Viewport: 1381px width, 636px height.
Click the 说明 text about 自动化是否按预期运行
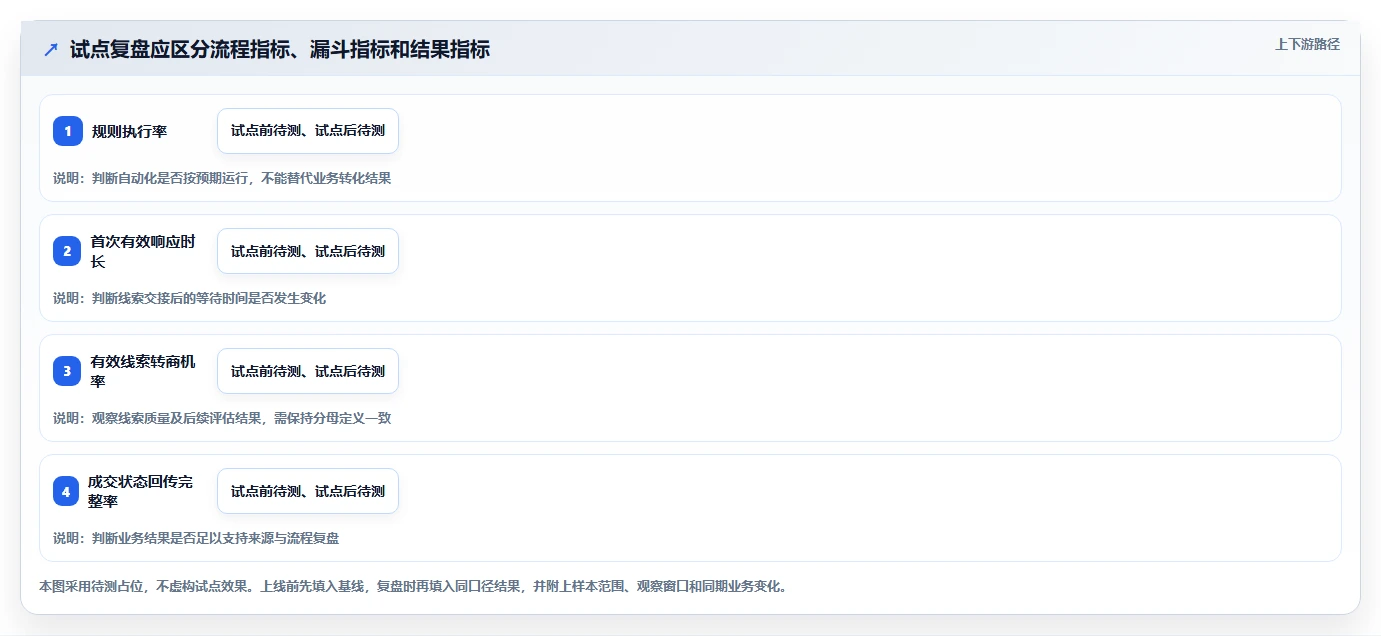point(222,178)
